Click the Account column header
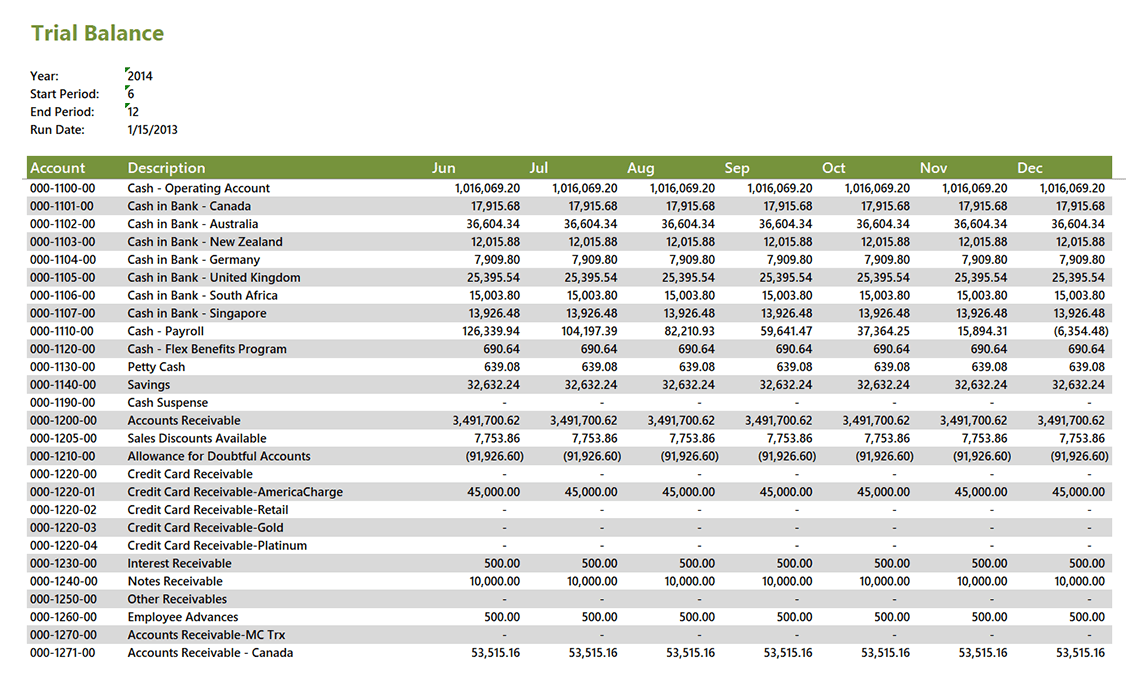Image resolution: width=1140 pixels, height=687 pixels. [57, 168]
